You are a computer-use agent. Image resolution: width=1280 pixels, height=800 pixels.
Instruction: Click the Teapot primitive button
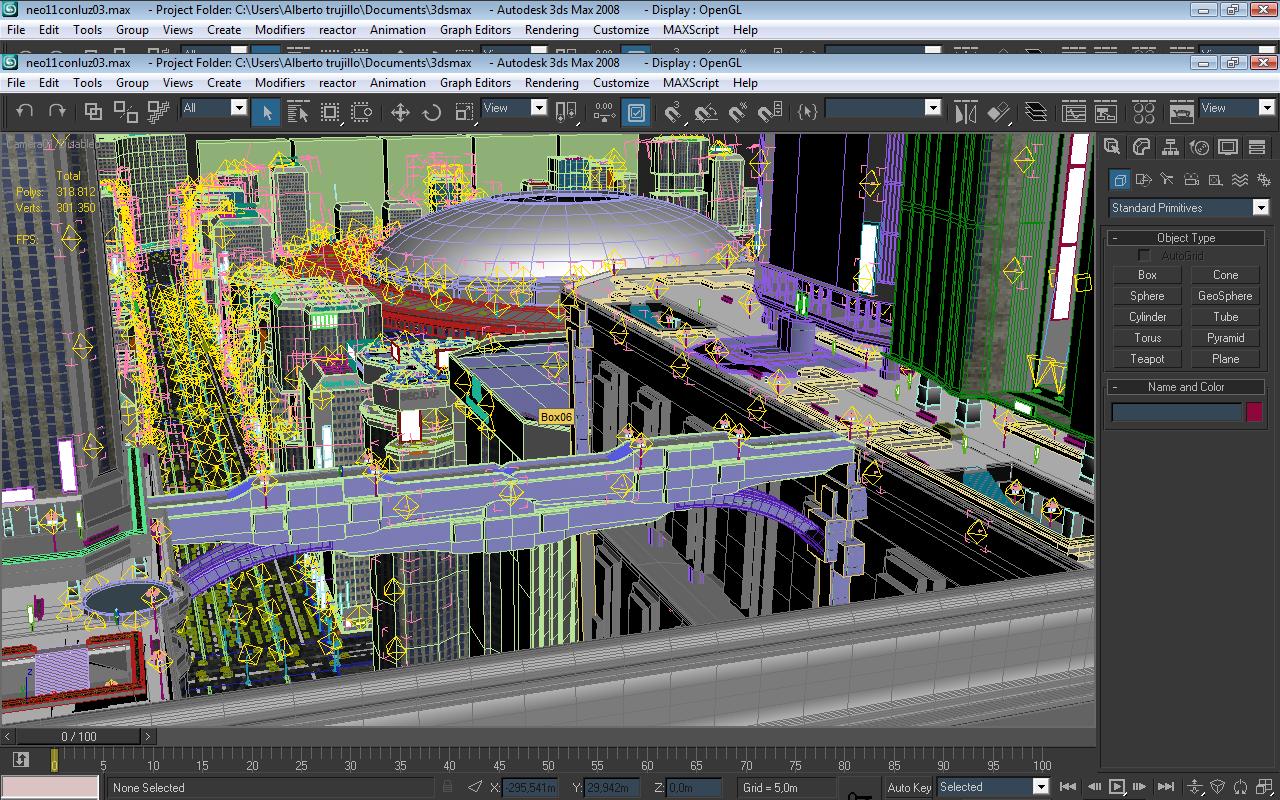(x=1147, y=359)
